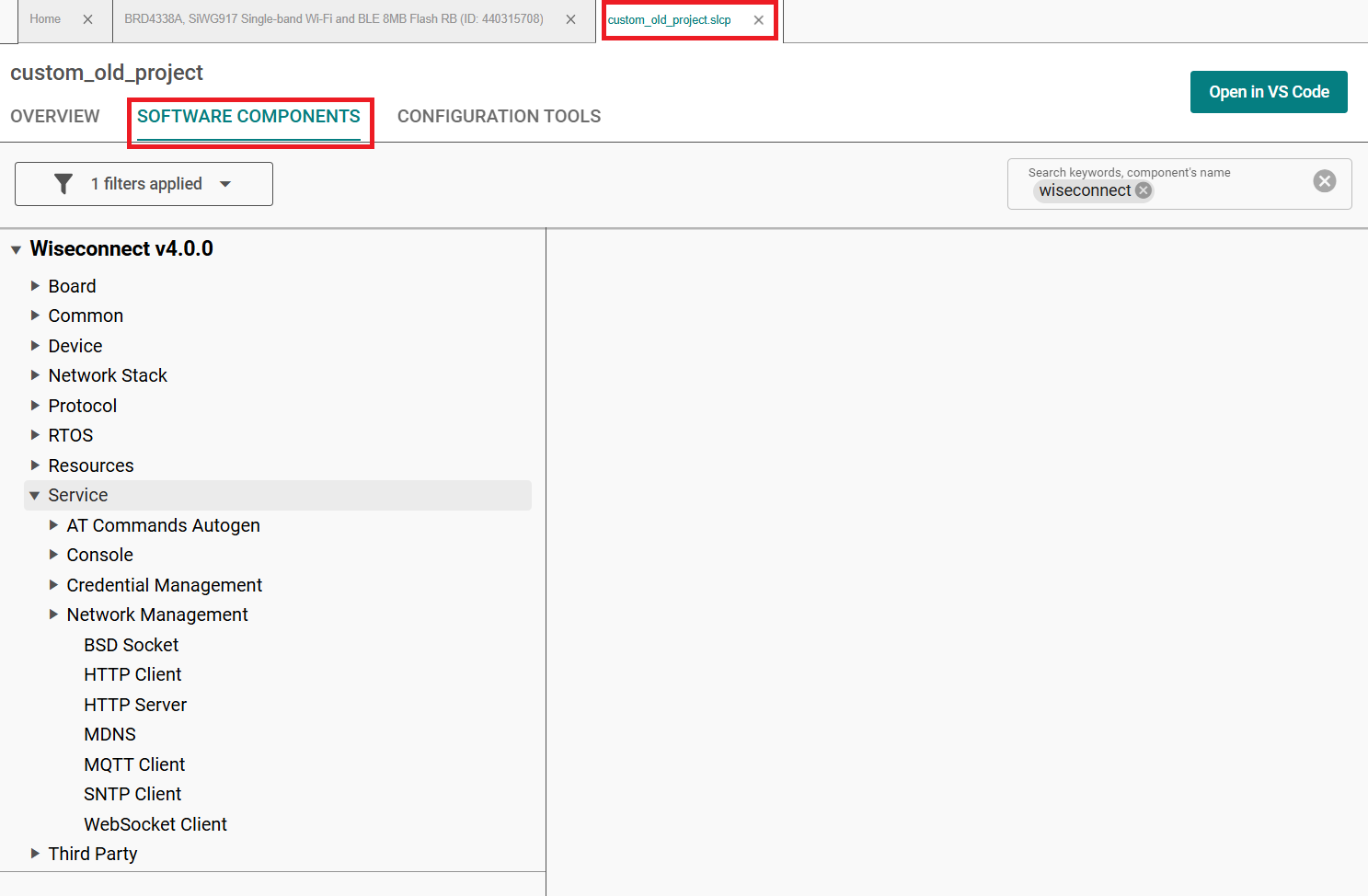The height and width of the screenshot is (896, 1368).
Task: Select the HTTP Server component
Action: (x=135, y=705)
